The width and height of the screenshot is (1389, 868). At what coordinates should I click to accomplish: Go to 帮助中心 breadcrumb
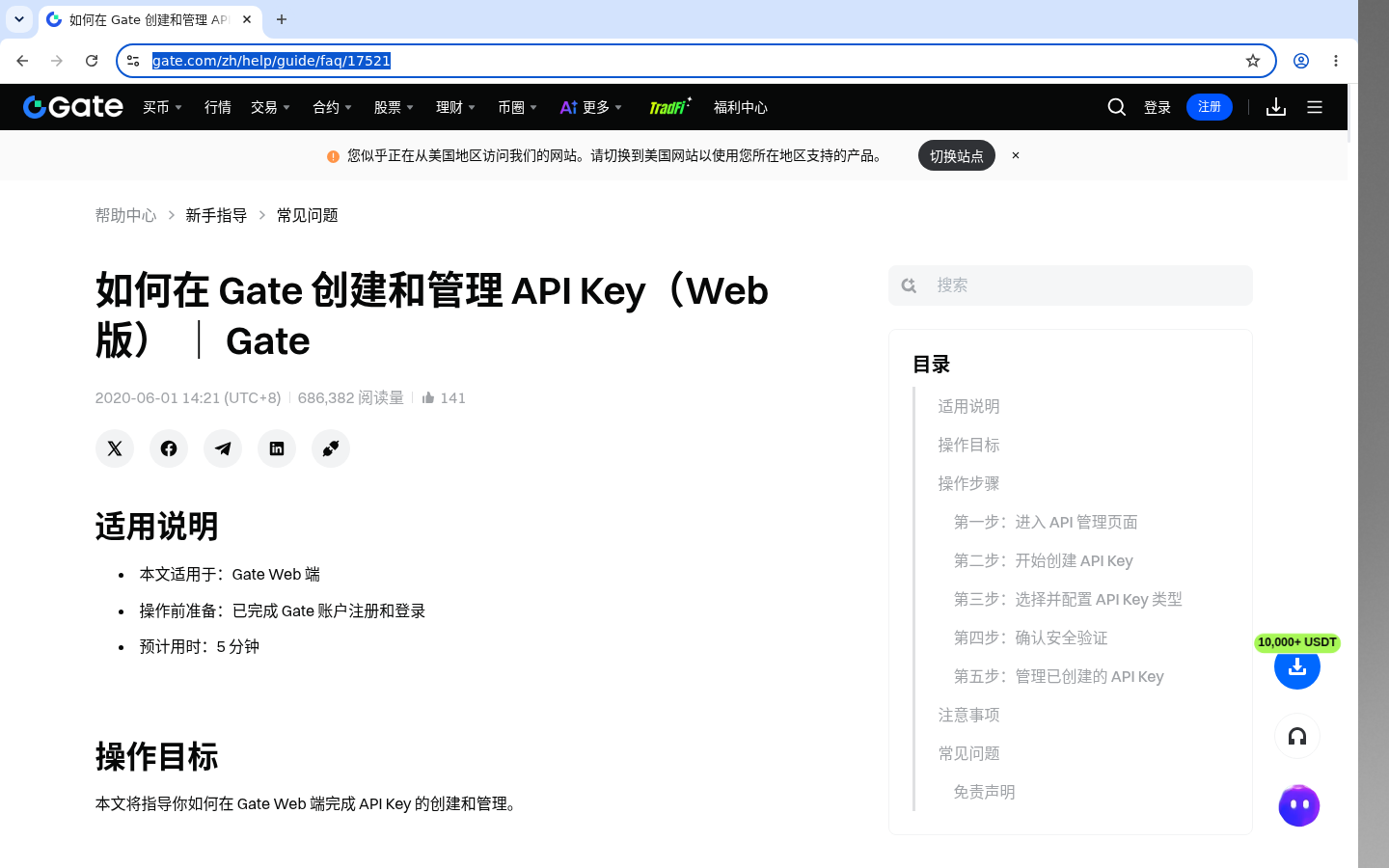point(125,215)
